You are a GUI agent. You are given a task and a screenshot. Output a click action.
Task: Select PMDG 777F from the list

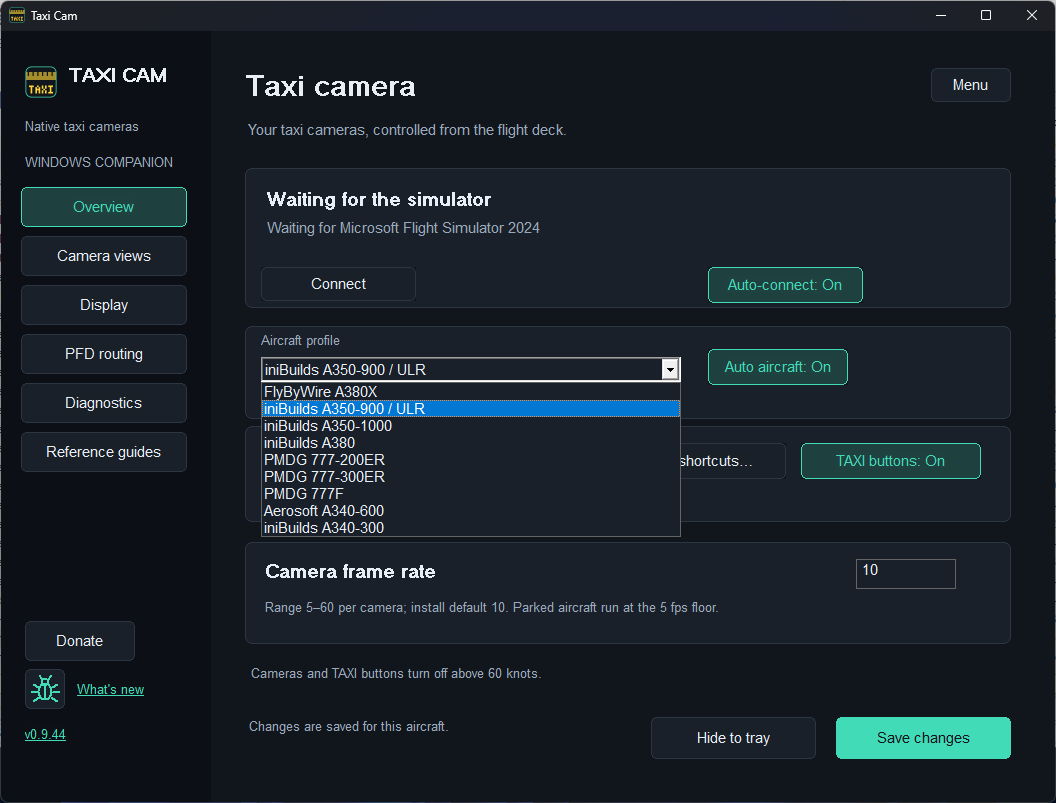tap(470, 494)
